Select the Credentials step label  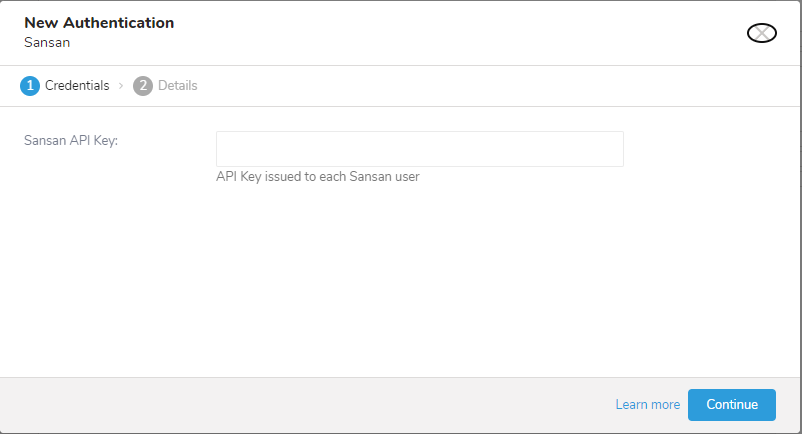click(x=76, y=86)
